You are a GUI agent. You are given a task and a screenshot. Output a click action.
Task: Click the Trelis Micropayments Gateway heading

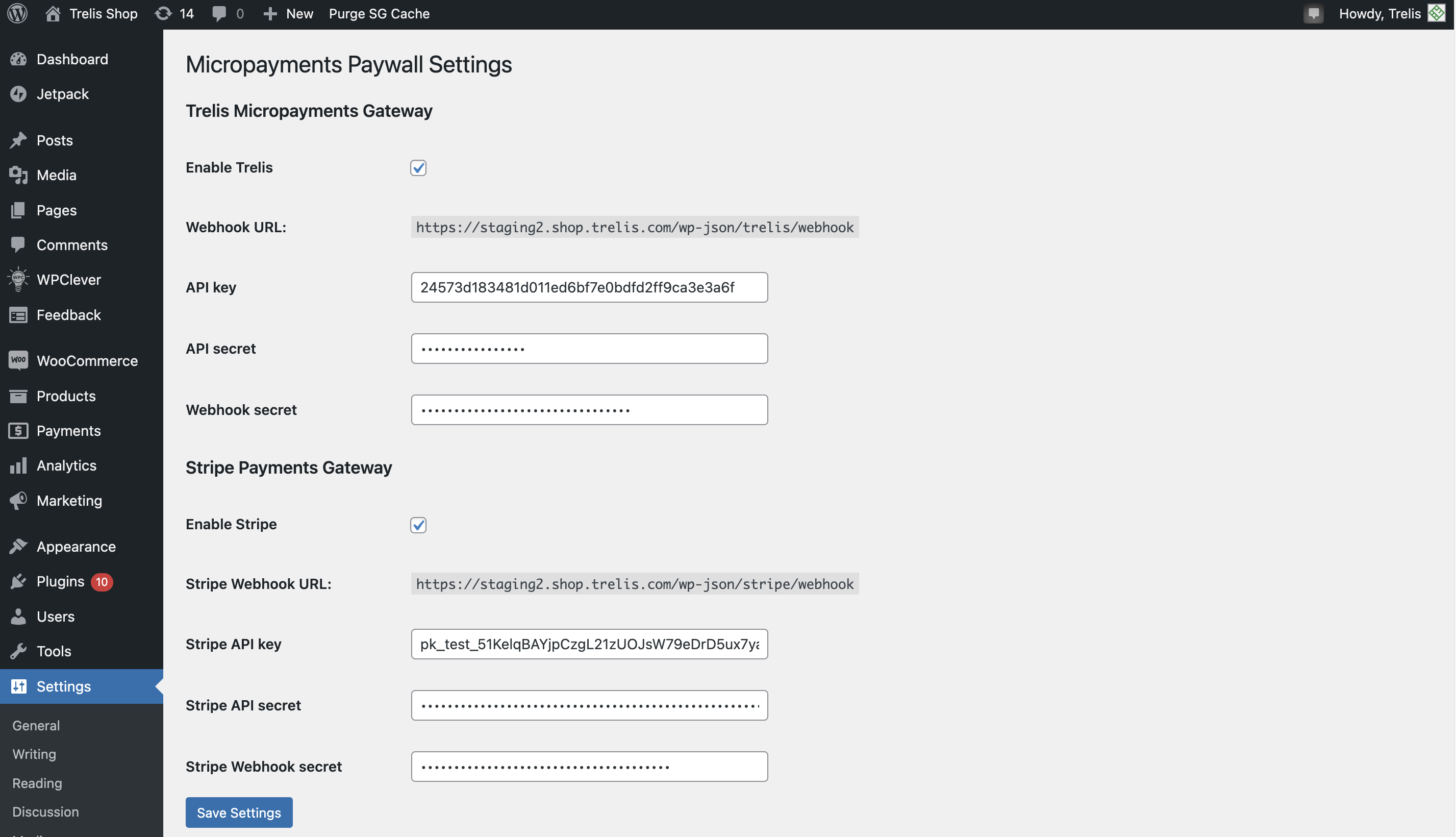tap(309, 110)
